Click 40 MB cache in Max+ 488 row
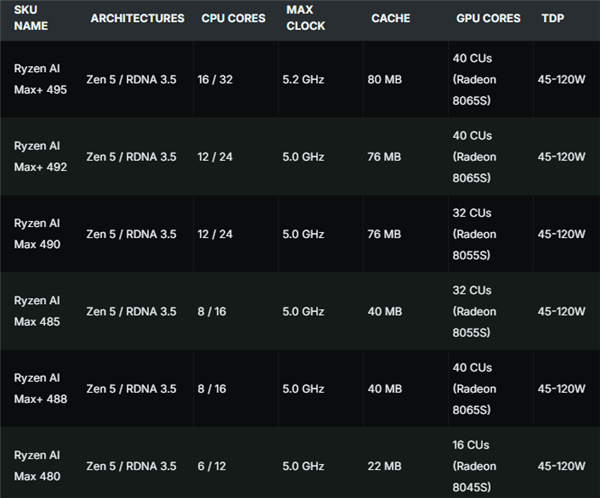 pos(385,389)
